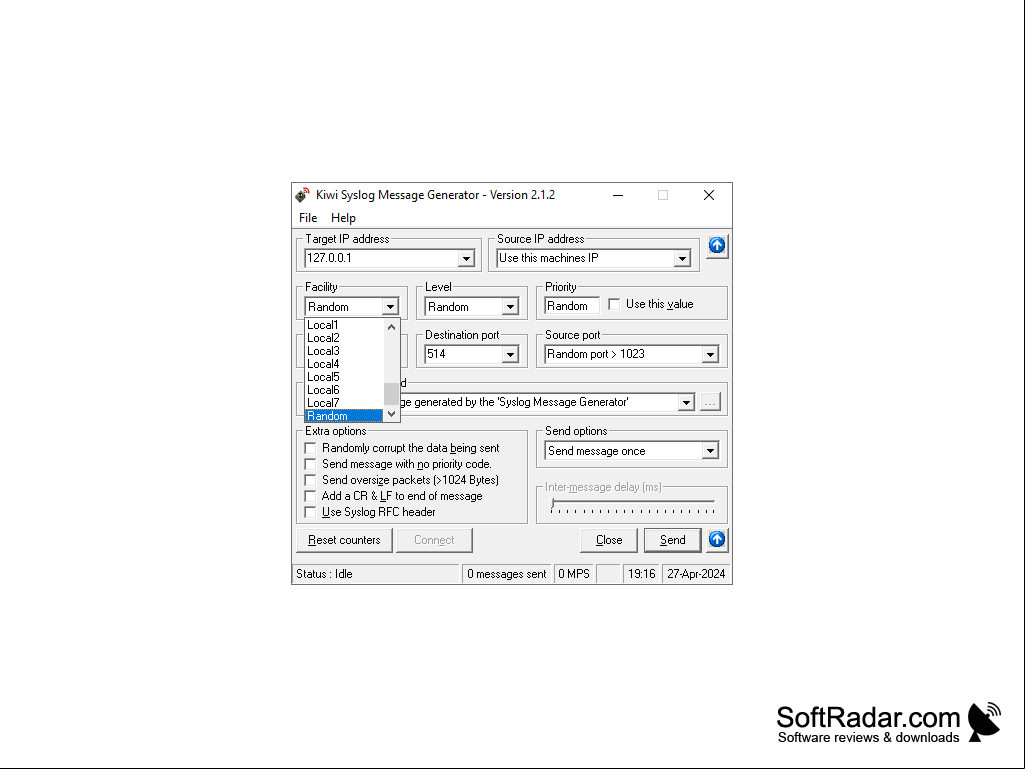Click the 'Status : Idle' status text
The width and height of the screenshot is (1025, 769).
click(x=324, y=574)
